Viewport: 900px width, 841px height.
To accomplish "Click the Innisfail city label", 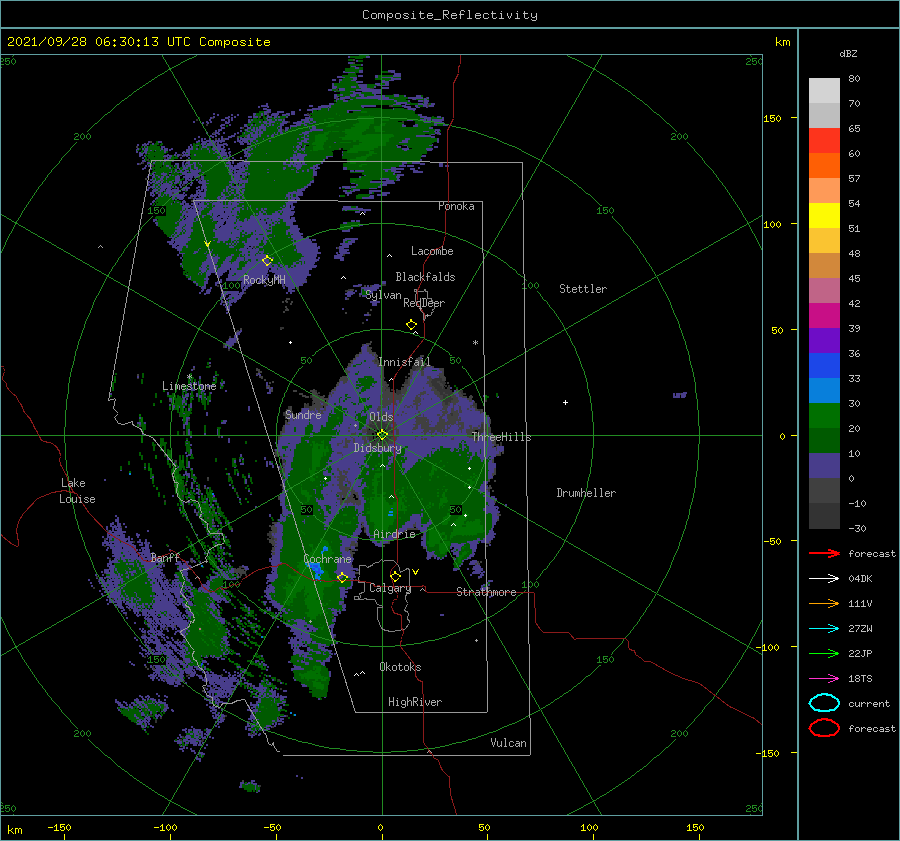I will pyautogui.click(x=404, y=362).
